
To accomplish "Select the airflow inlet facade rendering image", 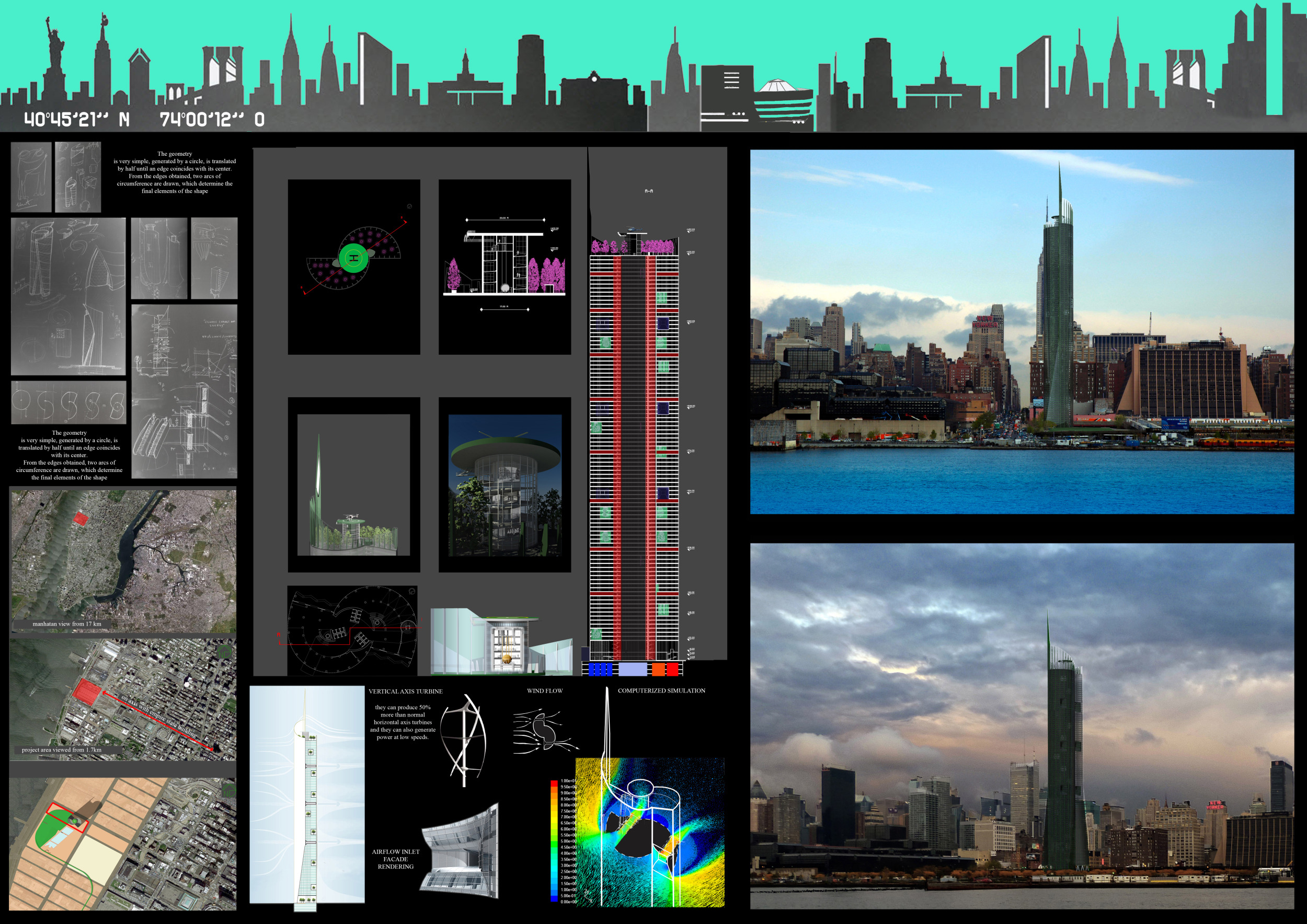I will pyautogui.click(x=460, y=850).
